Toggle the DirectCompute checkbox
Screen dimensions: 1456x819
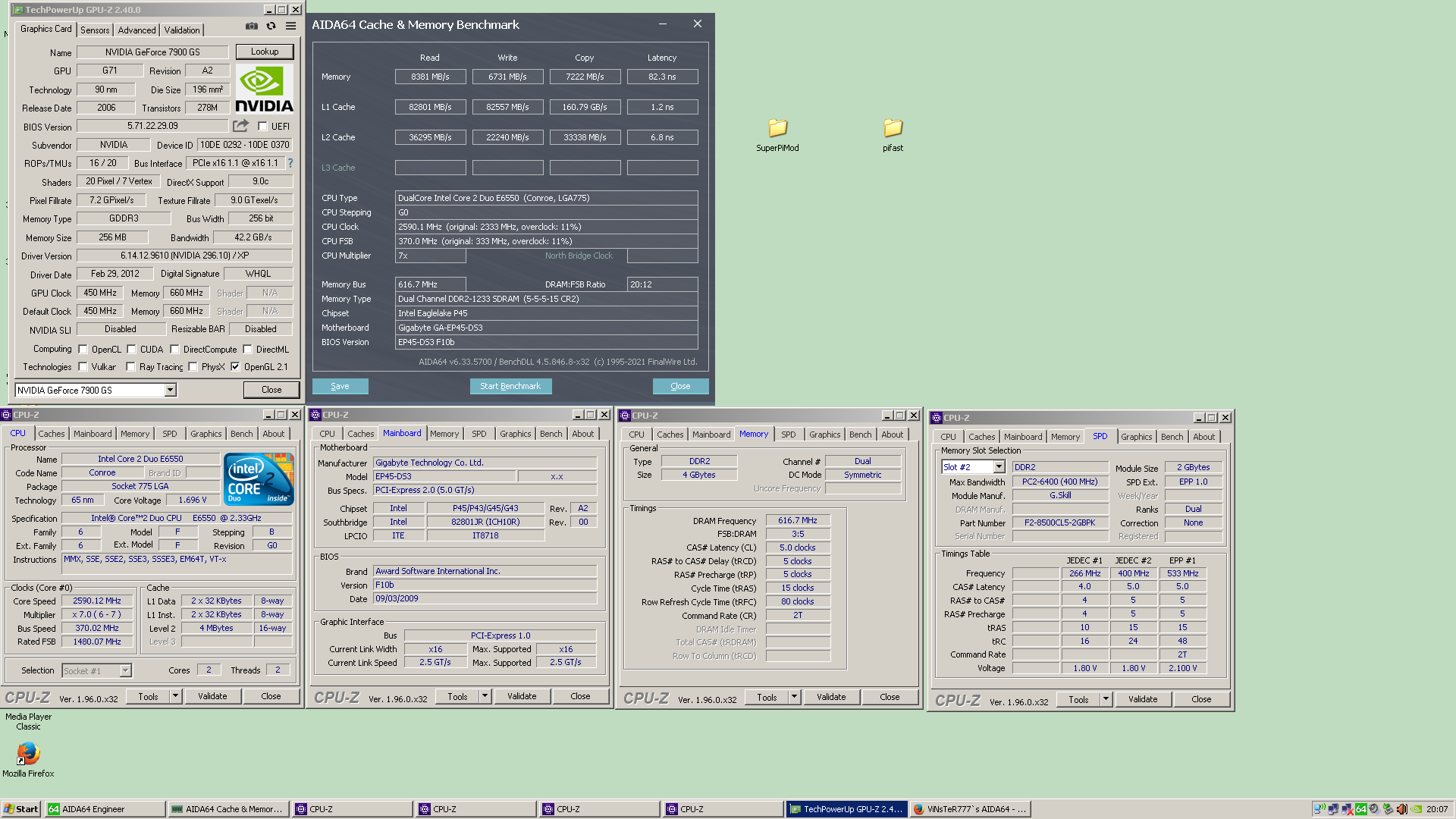pyautogui.click(x=174, y=350)
